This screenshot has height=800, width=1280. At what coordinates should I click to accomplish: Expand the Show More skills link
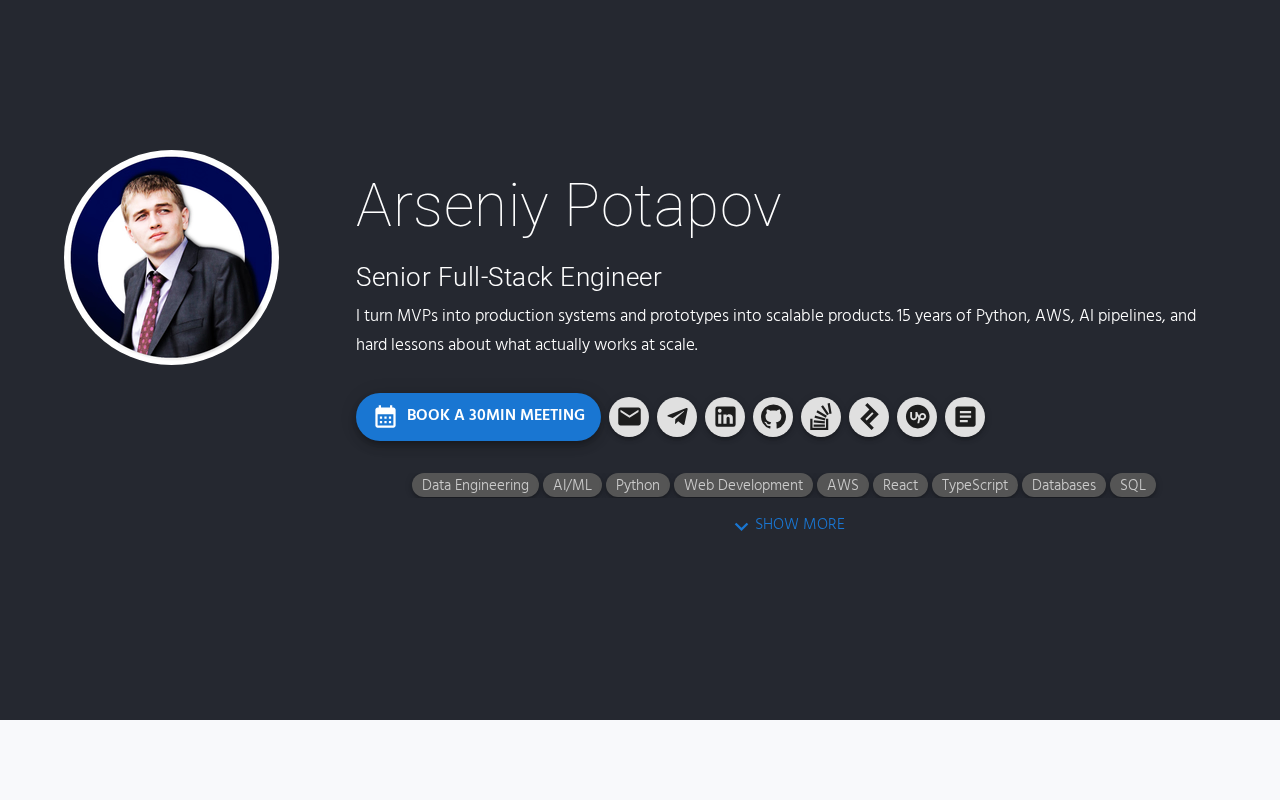click(x=799, y=525)
